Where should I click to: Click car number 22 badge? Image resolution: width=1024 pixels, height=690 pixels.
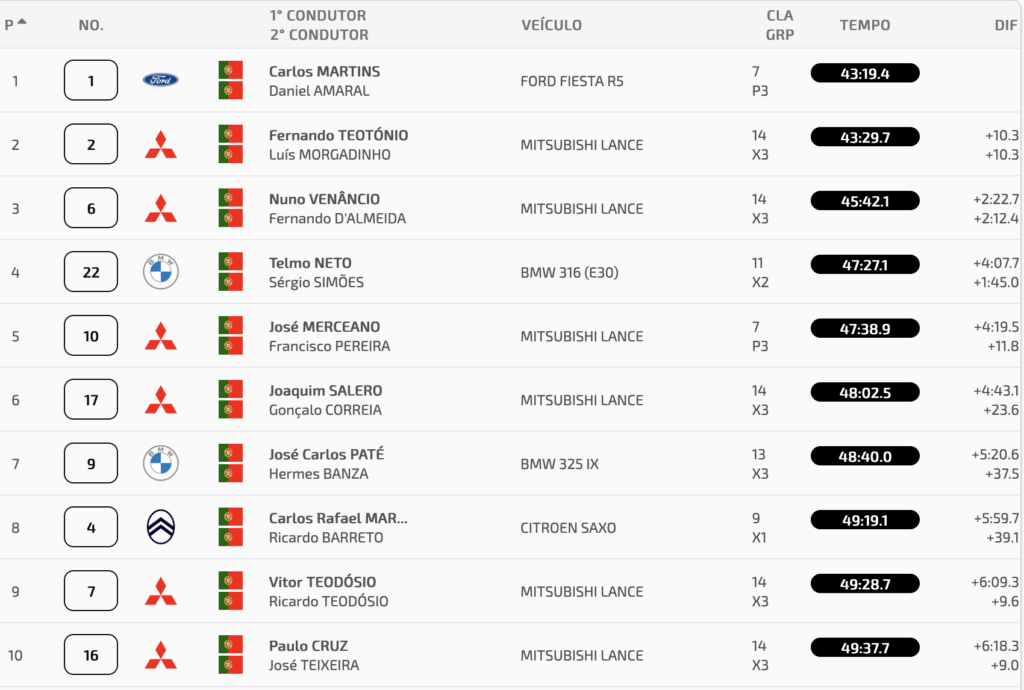91,272
